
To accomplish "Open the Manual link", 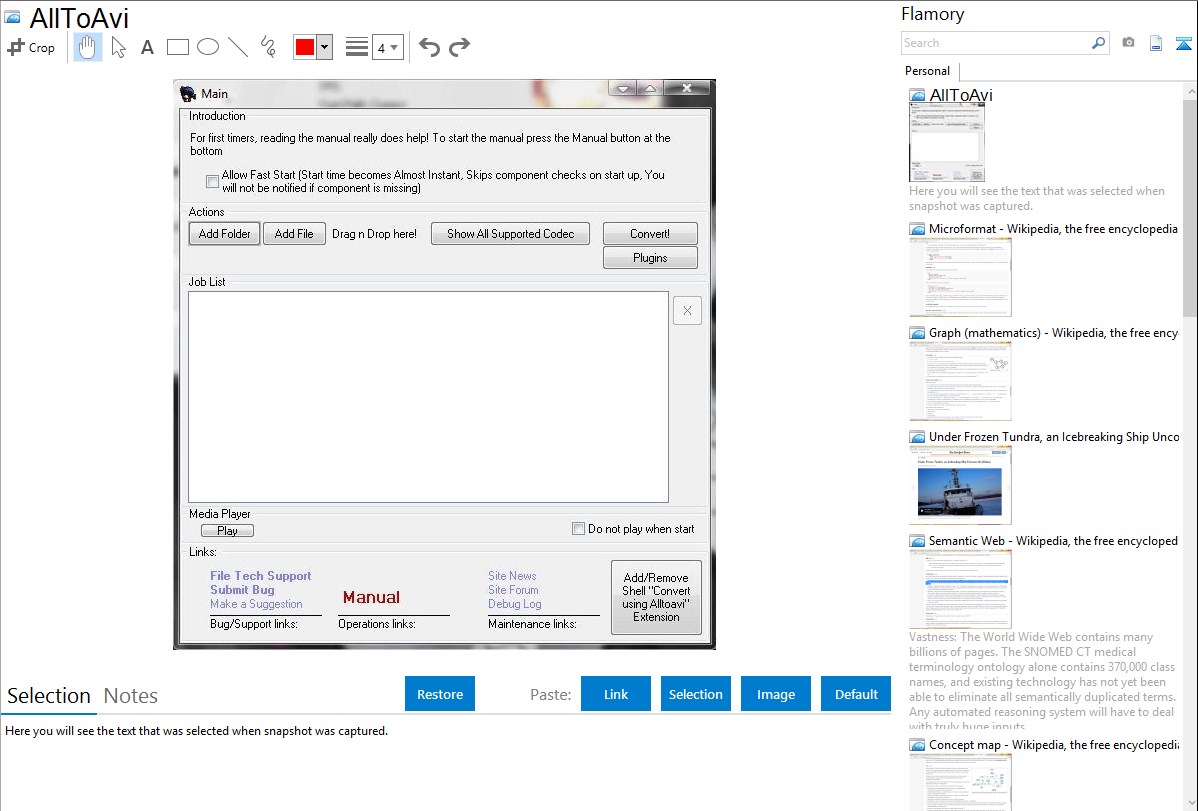I will click(x=371, y=598).
